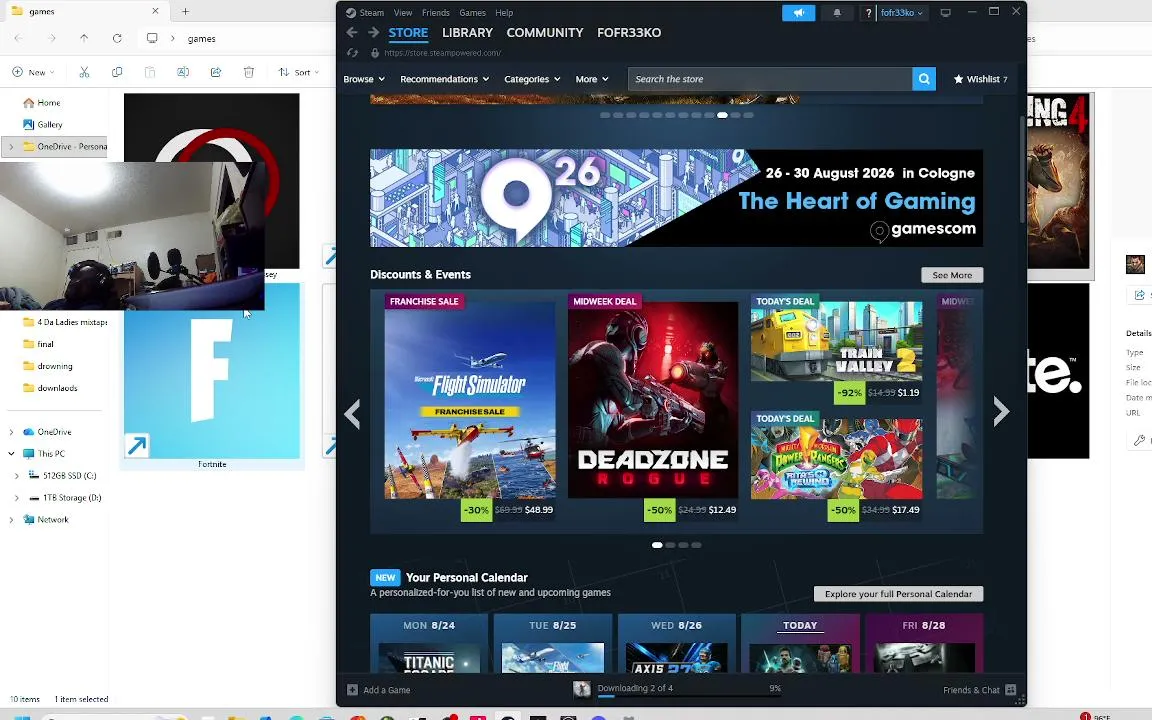
Task: Expand the Network tree node
Action: 11,520
